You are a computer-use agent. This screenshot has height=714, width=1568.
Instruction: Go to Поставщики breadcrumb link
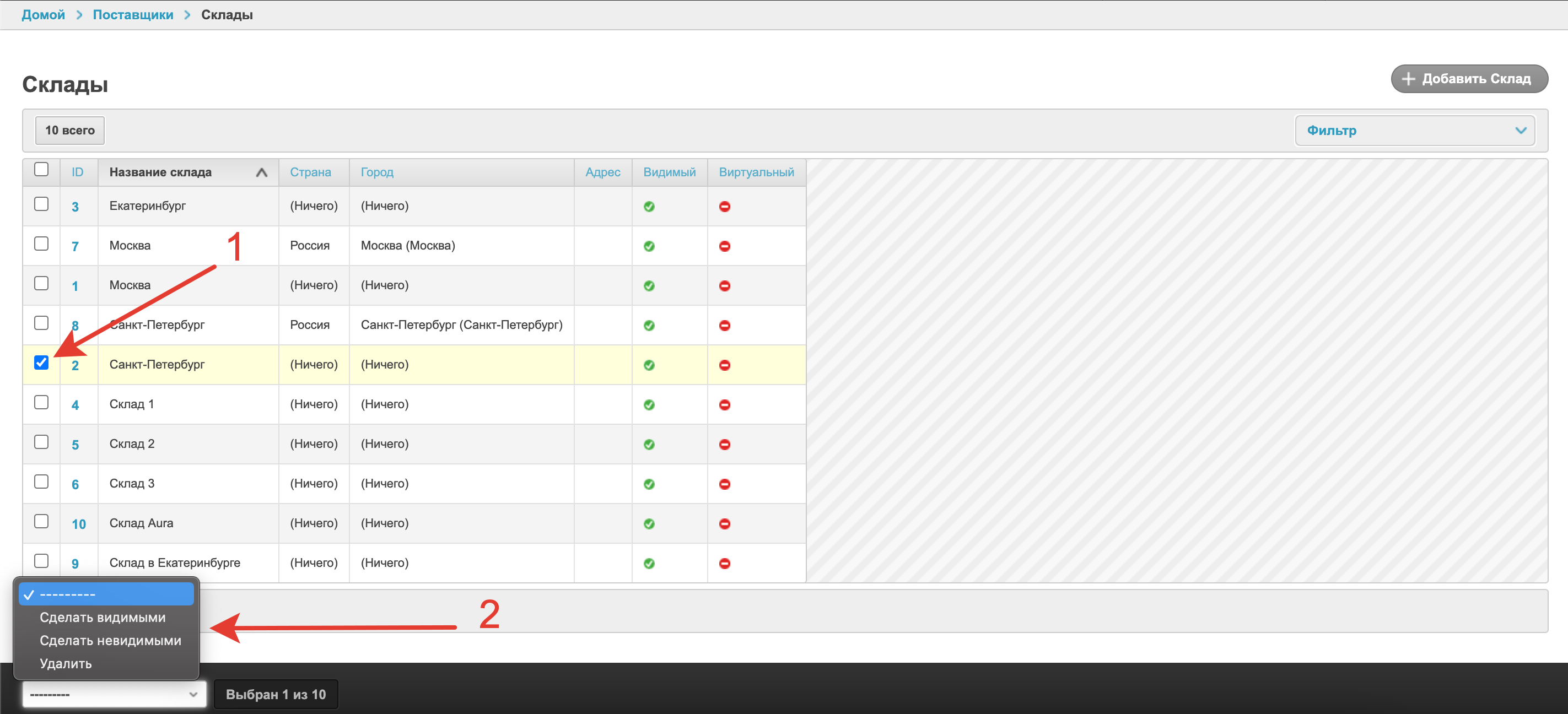pyautogui.click(x=133, y=15)
